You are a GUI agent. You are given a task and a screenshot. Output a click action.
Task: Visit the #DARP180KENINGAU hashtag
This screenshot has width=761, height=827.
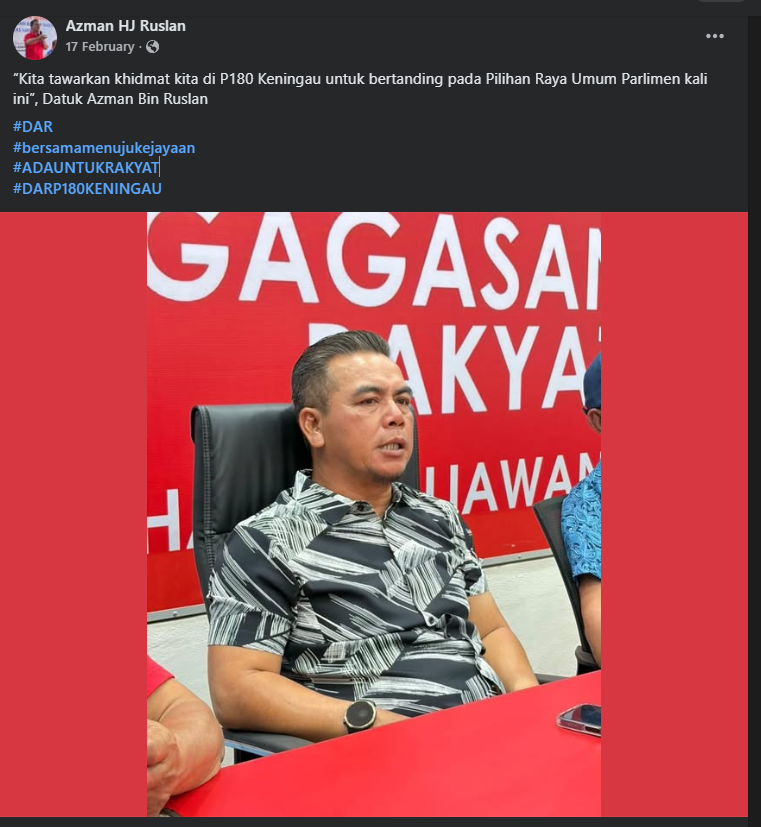pos(87,189)
